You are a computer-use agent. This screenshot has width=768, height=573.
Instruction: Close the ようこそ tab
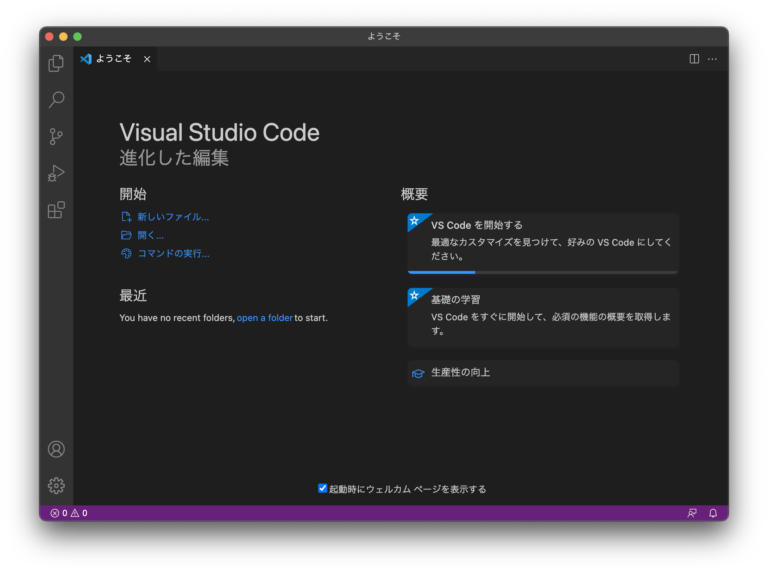(147, 59)
